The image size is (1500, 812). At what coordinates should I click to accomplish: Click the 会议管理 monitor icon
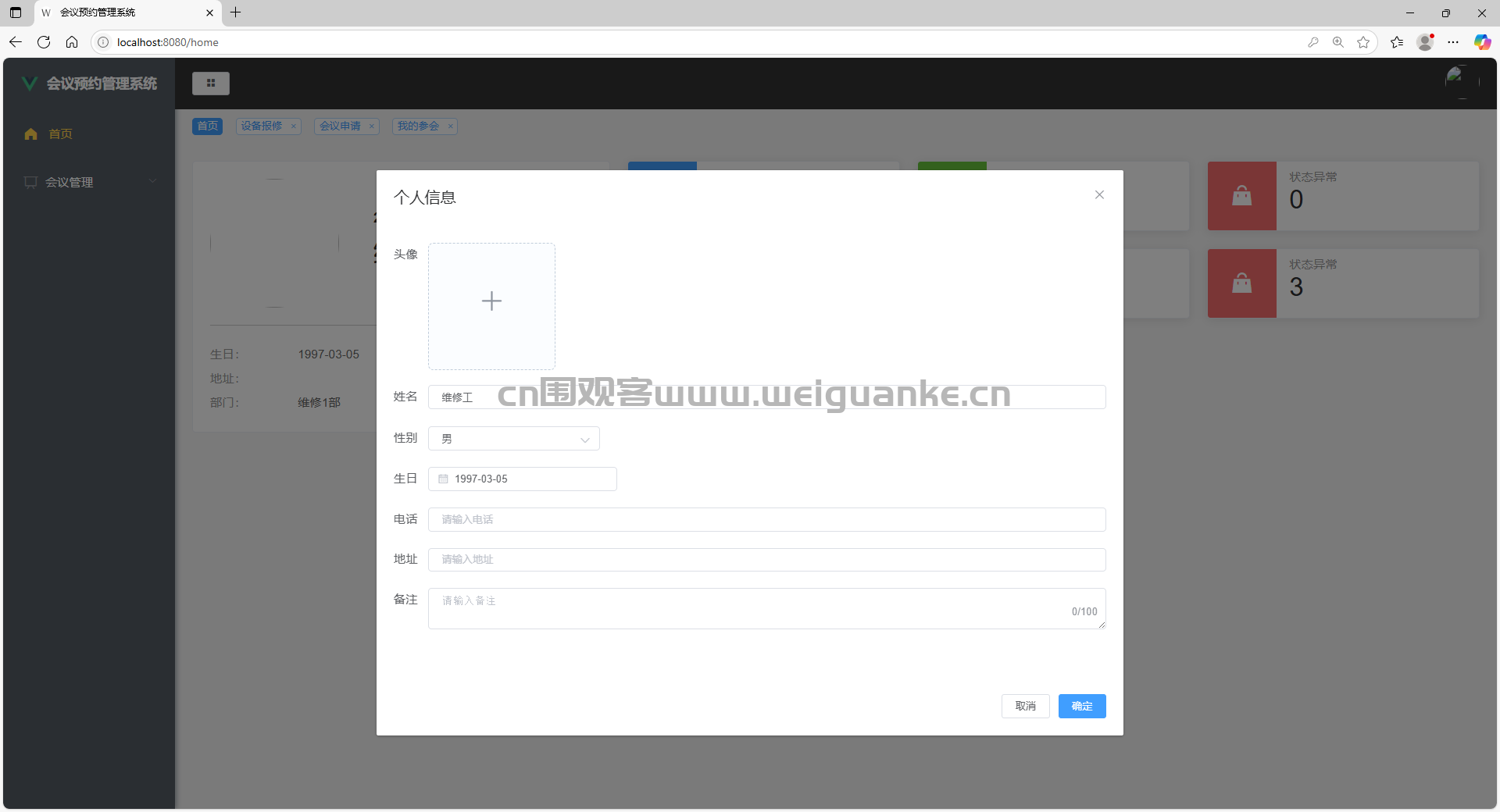(x=30, y=182)
